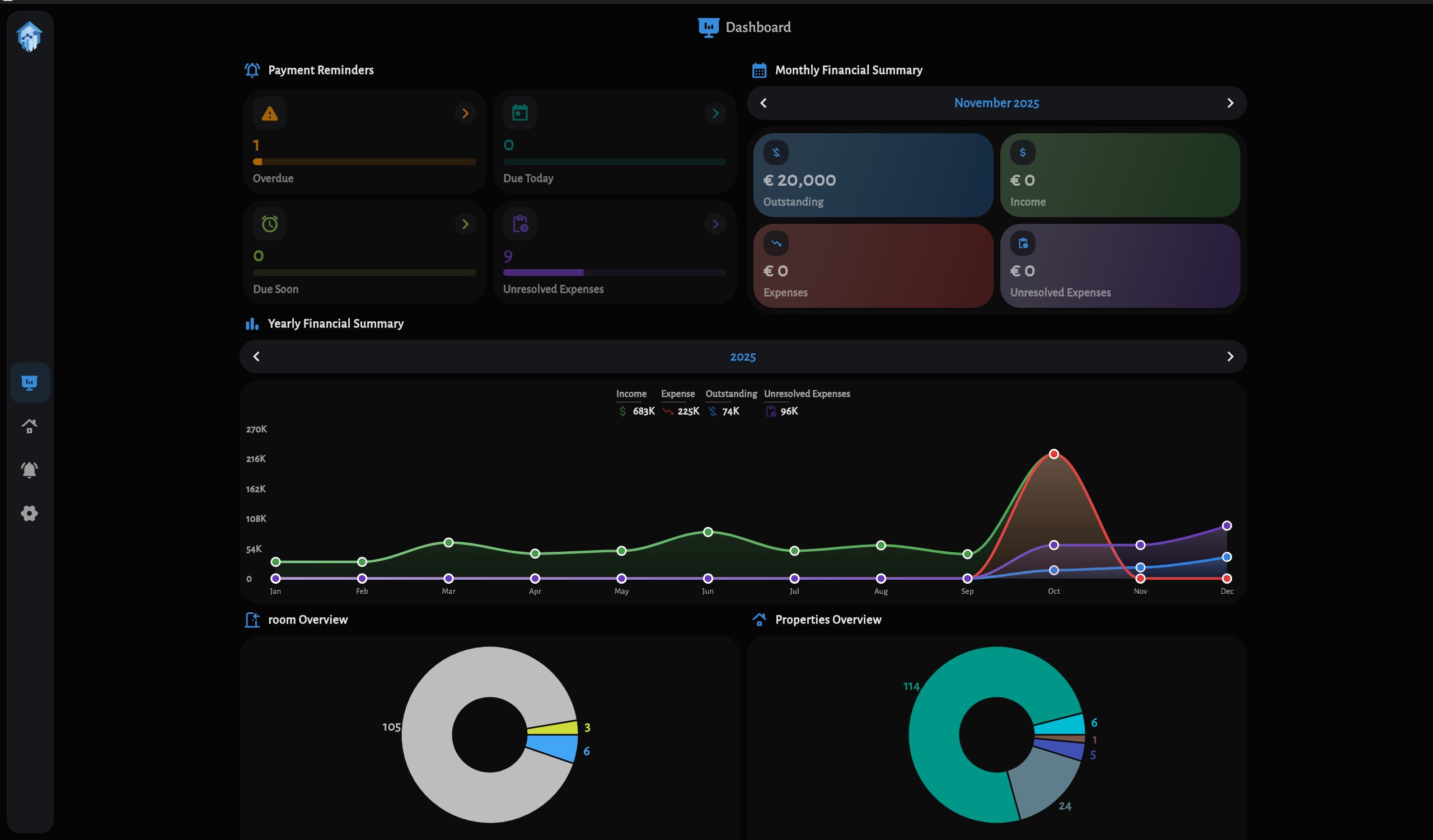Open the Due Today details chevron
This screenshot has height=840, width=1433.
pyautogui.click(x=715, y=113)
